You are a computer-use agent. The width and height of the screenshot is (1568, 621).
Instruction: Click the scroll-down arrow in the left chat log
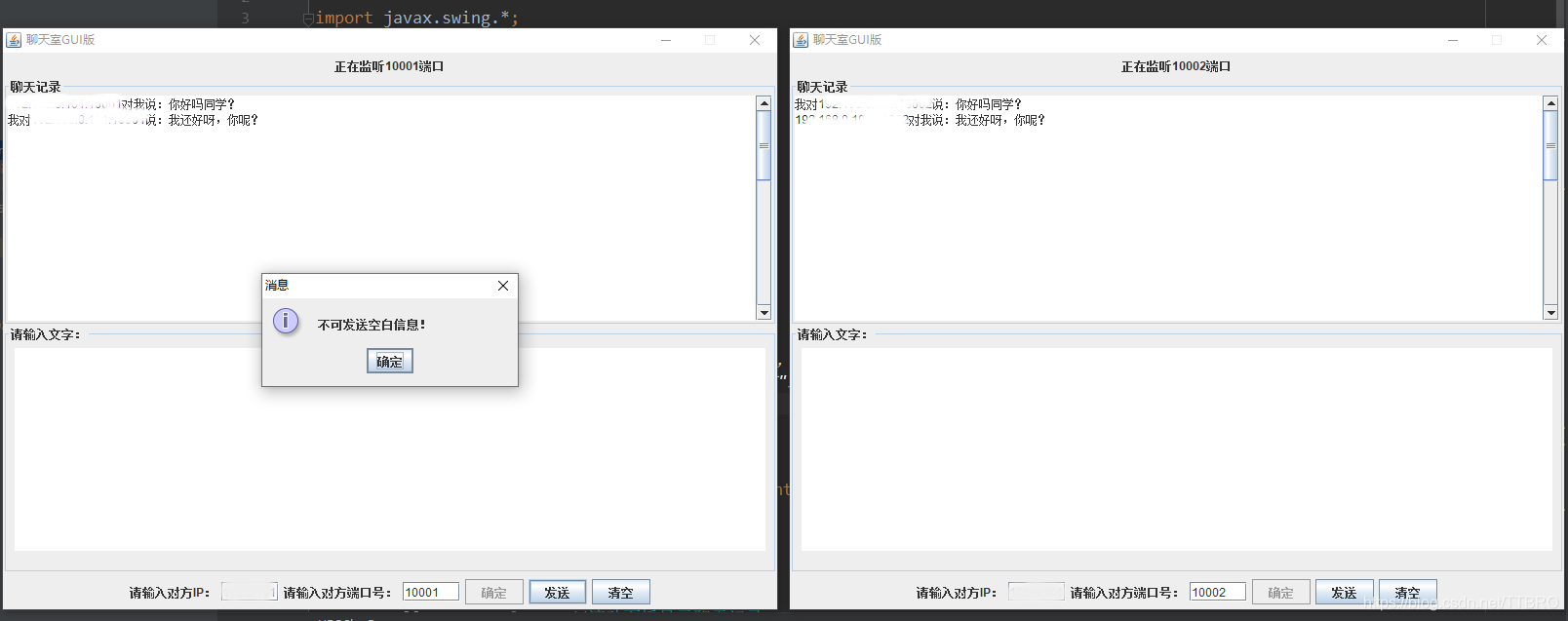[x=764, y=313]
